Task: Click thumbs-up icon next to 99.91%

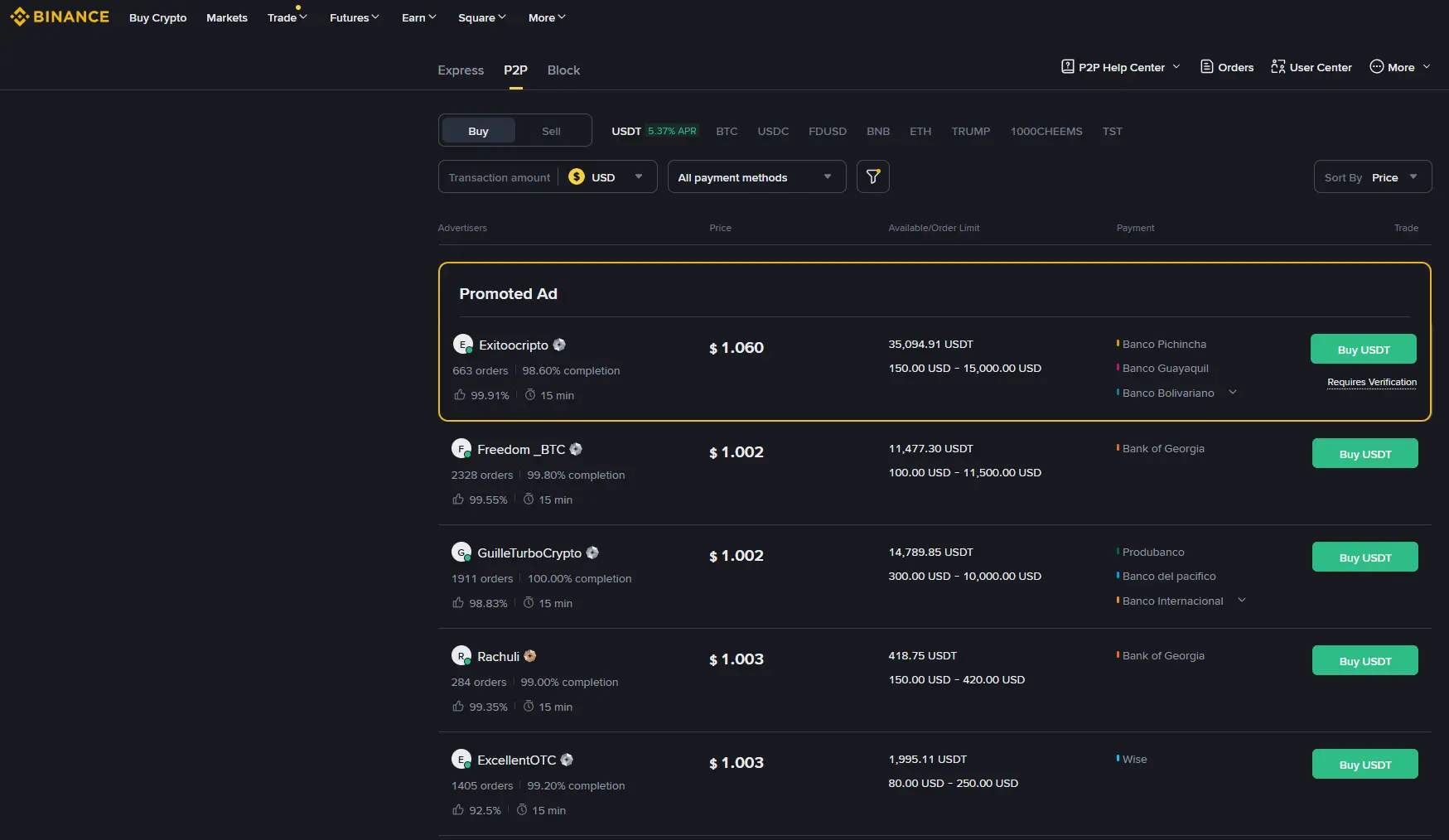Action: pos(460,394)
